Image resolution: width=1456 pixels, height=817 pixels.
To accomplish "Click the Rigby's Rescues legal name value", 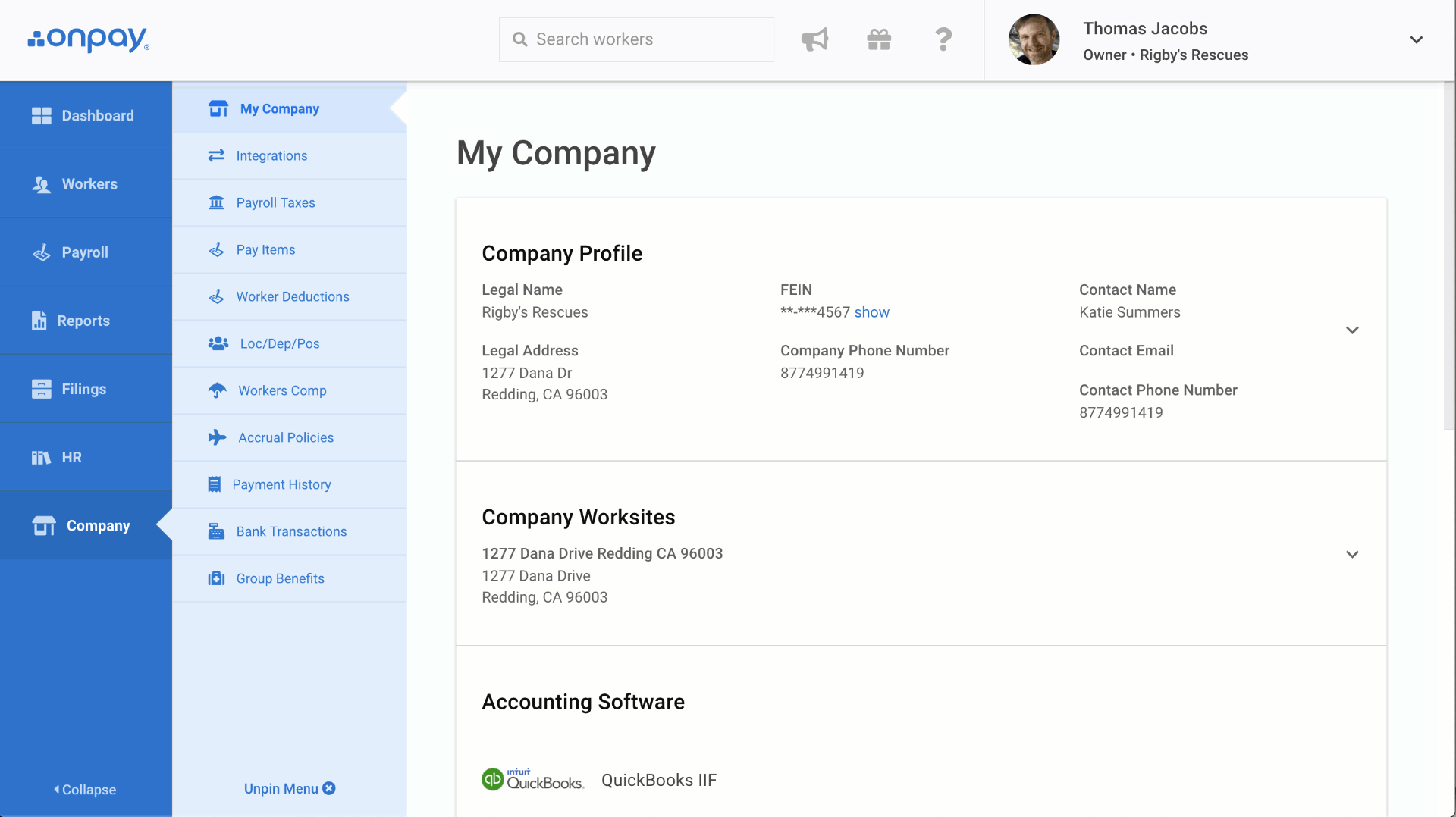I will [535, 312].
